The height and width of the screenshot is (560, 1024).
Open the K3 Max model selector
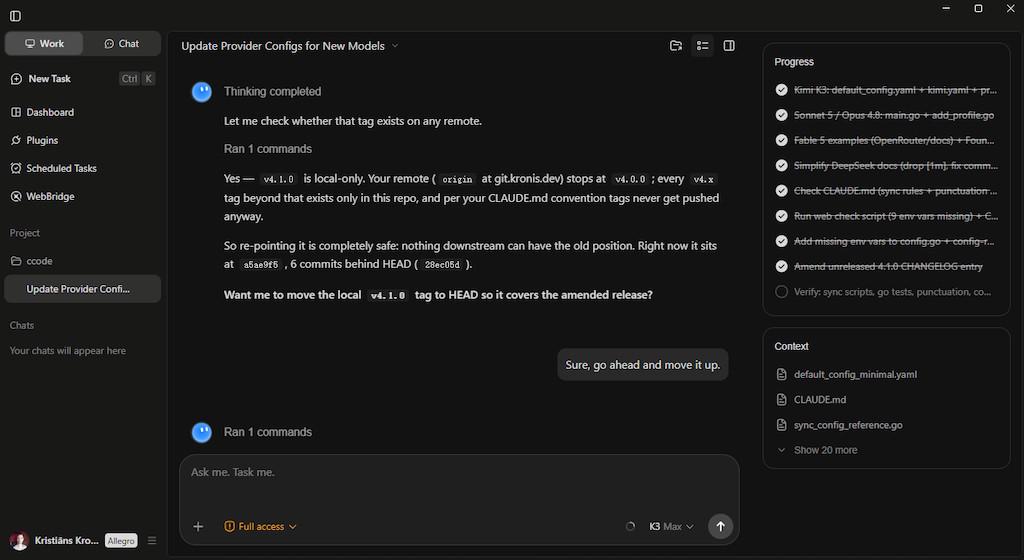pyautogui.click(x=671, y=527)
